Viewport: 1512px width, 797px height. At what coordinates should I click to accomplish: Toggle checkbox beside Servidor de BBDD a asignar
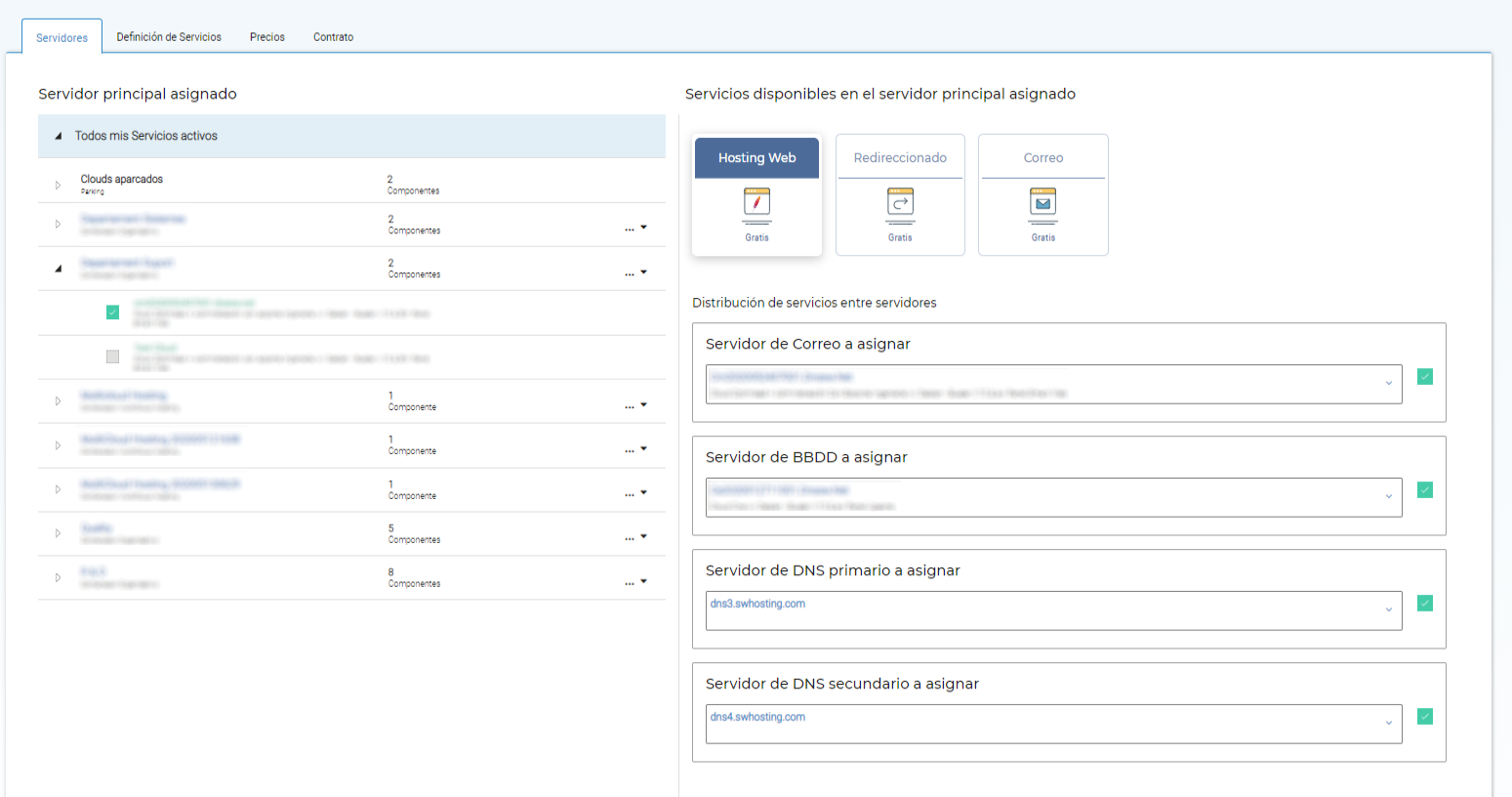click(1425, 490)
